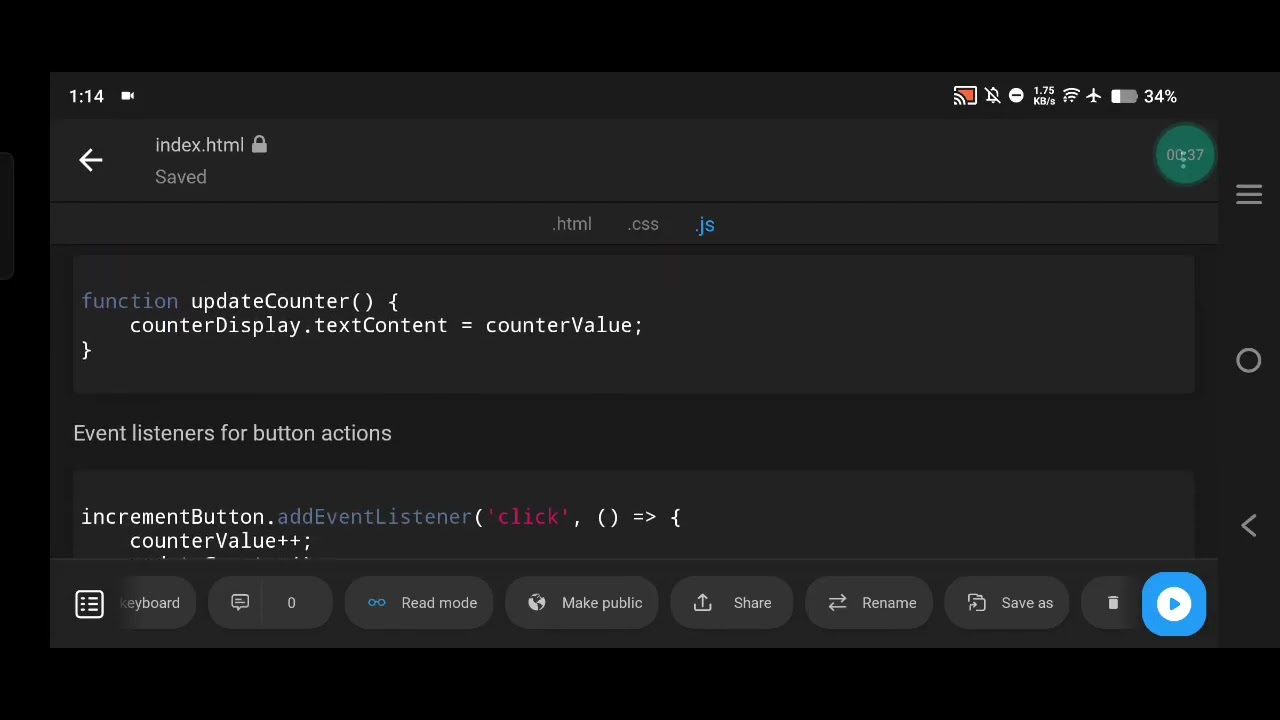Image resolution: width=1280 pixels, height=720 pixels.
Task: Tap the Save as button
Action: 1007,603
